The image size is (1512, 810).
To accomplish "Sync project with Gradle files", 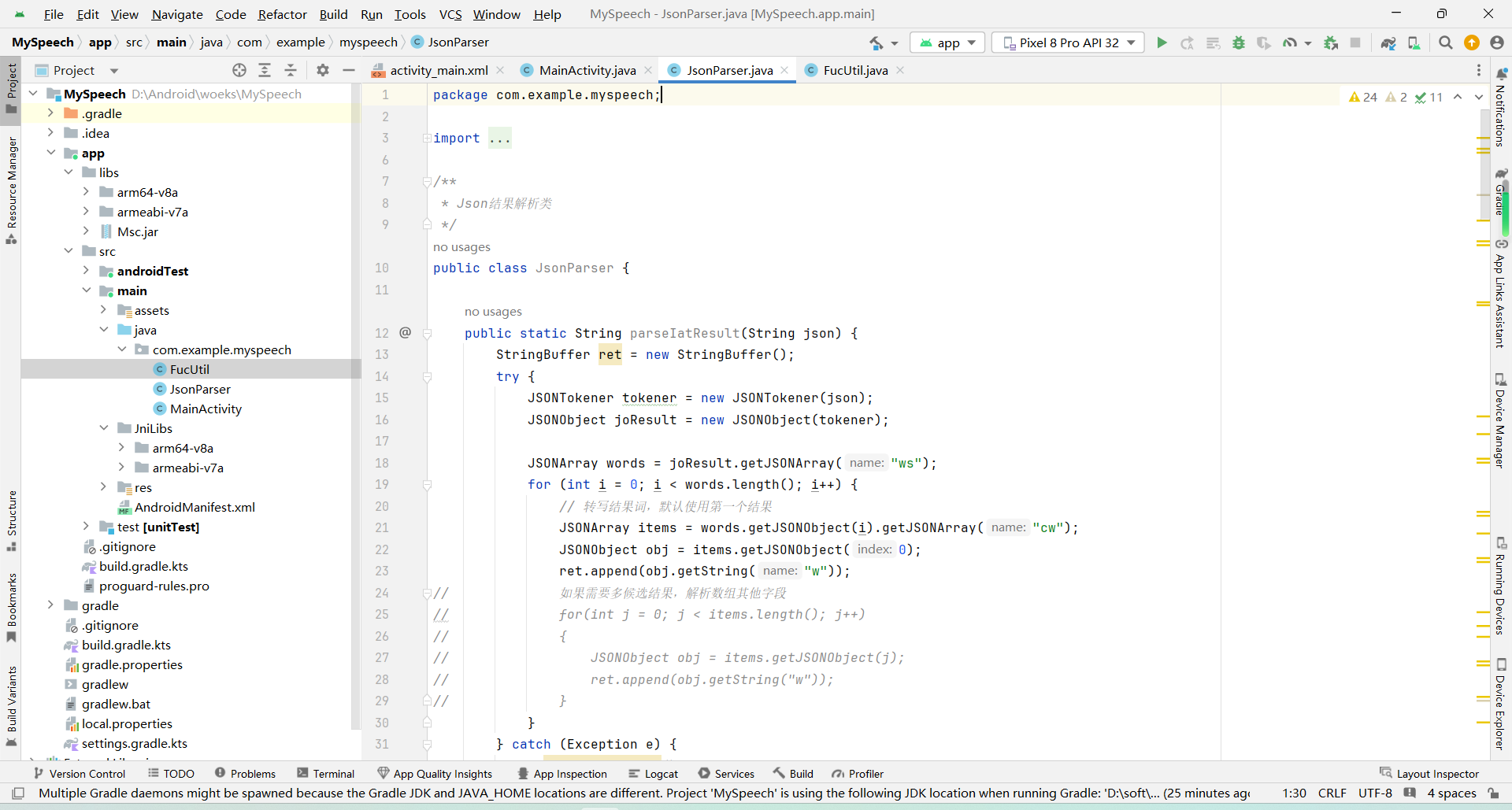I will tap(1388, 43).
